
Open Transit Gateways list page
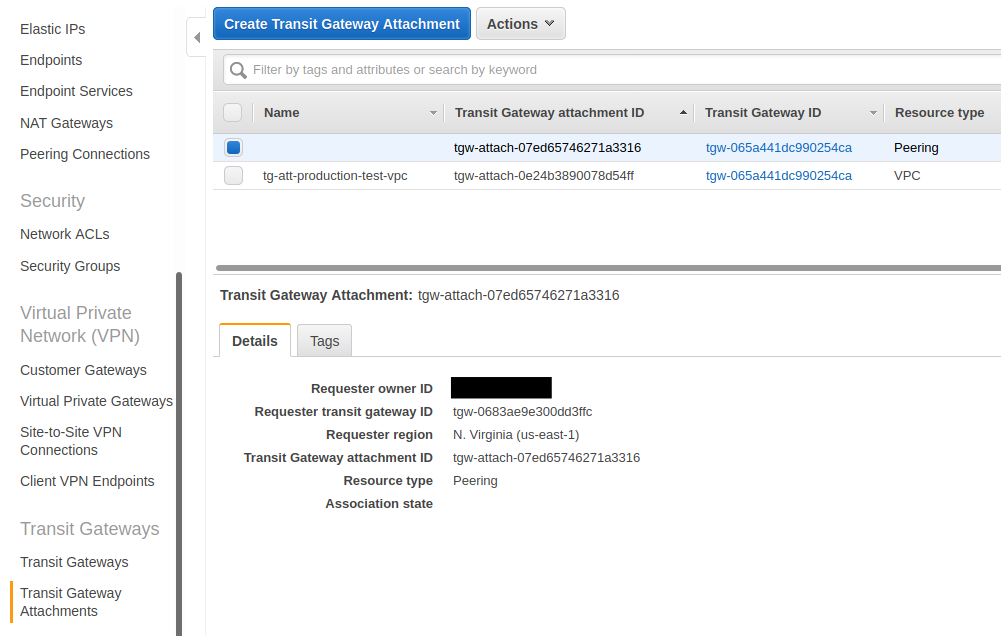coord(74,562)
